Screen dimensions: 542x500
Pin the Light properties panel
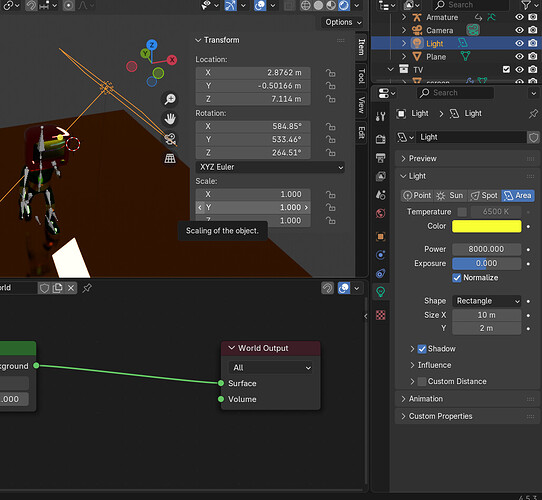(x=533, y=114)
